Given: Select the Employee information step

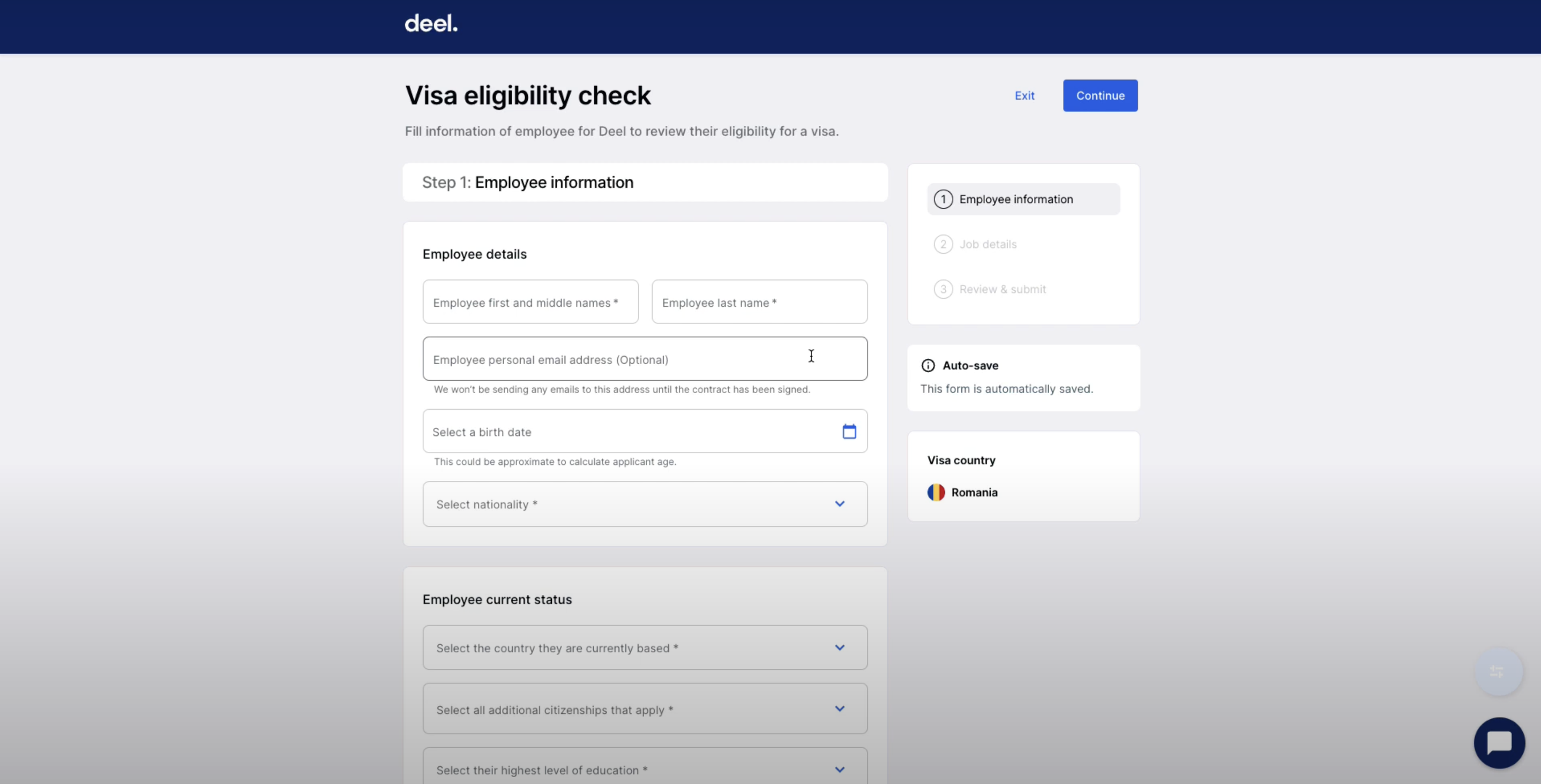Looking at the screenshot, I should click(1016, 199).
